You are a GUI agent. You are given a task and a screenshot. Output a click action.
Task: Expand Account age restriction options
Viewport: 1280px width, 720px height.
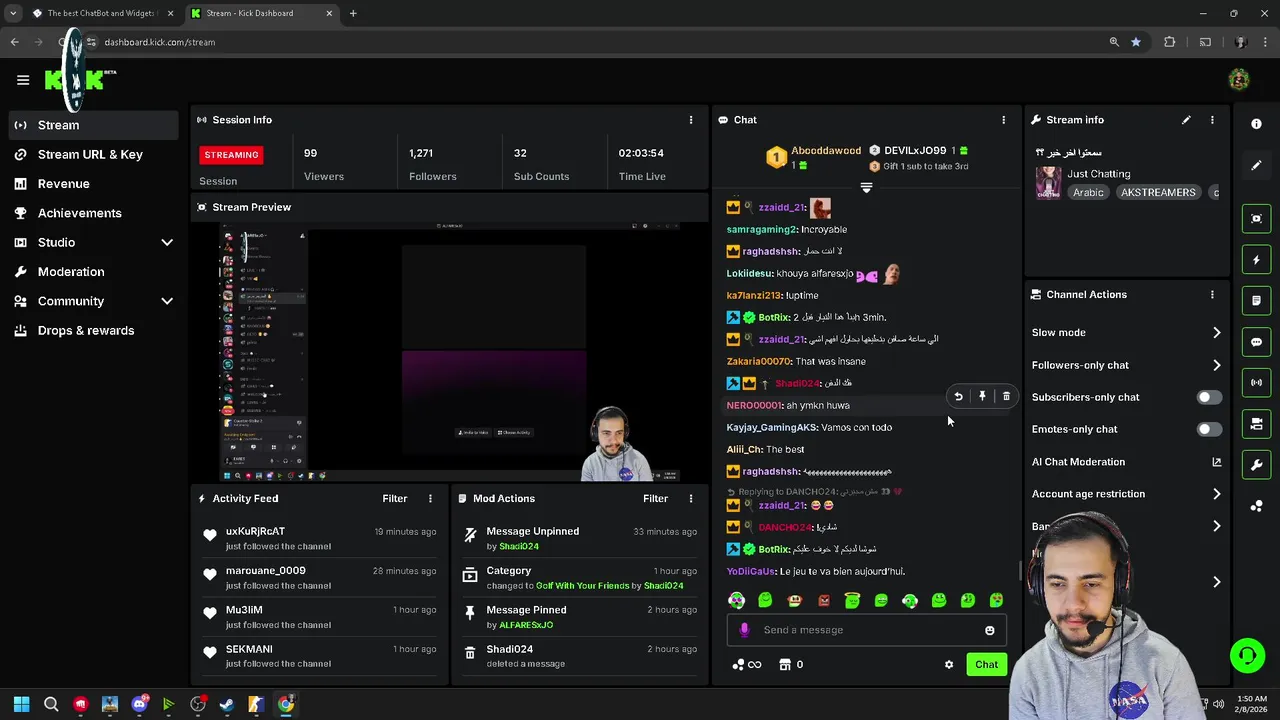pos(1216,494)
